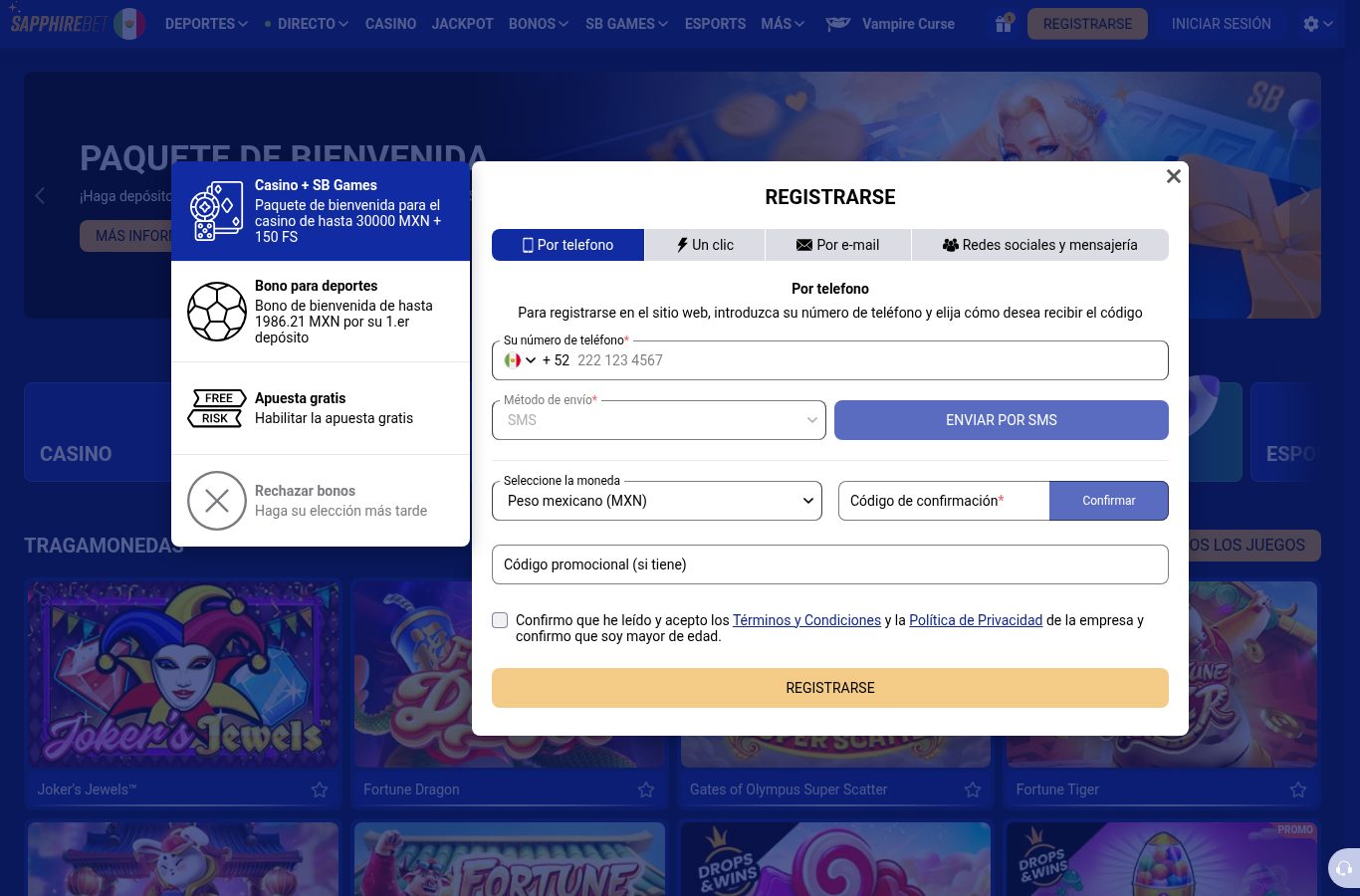Image resolution: width=1360 pixels, height=896 pixels.
Task: Switch to the Por telefono tab
Action: pyautogui.click(x=567, y=245)
